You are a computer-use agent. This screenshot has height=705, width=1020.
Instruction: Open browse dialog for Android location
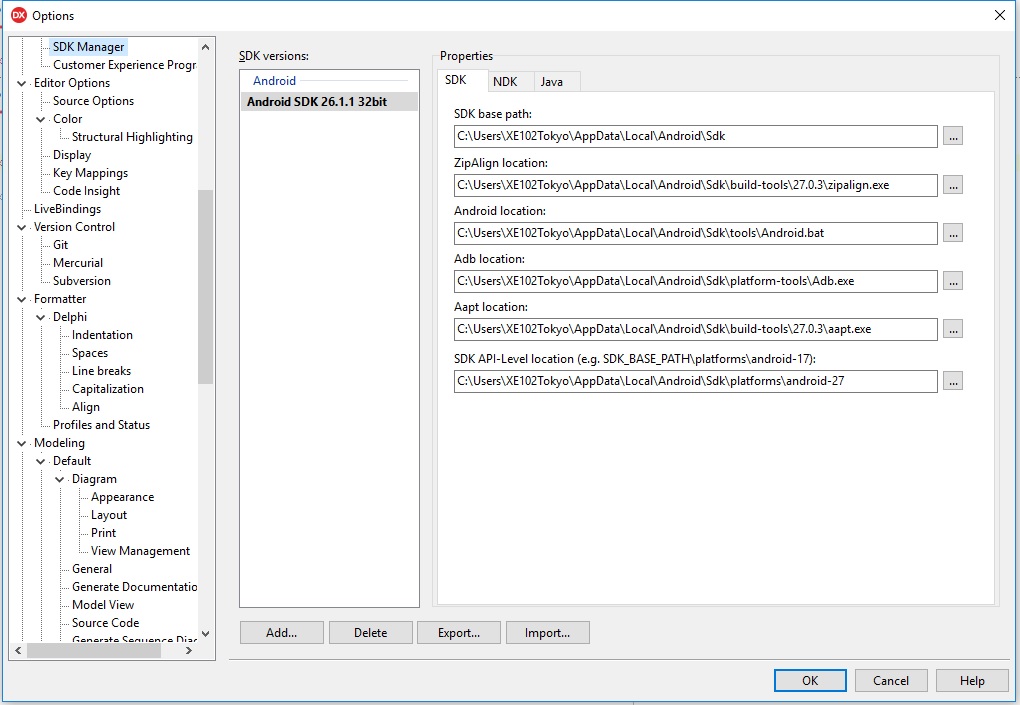point(952,233)
